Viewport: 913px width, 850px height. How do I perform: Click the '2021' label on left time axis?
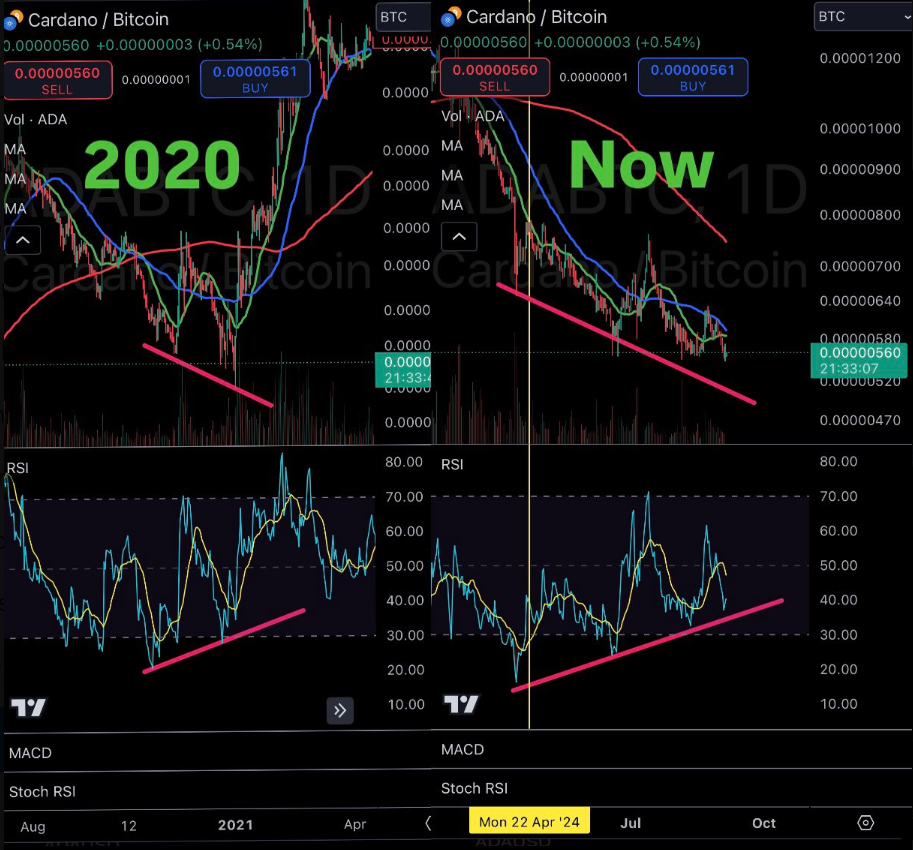pos(235,825)
